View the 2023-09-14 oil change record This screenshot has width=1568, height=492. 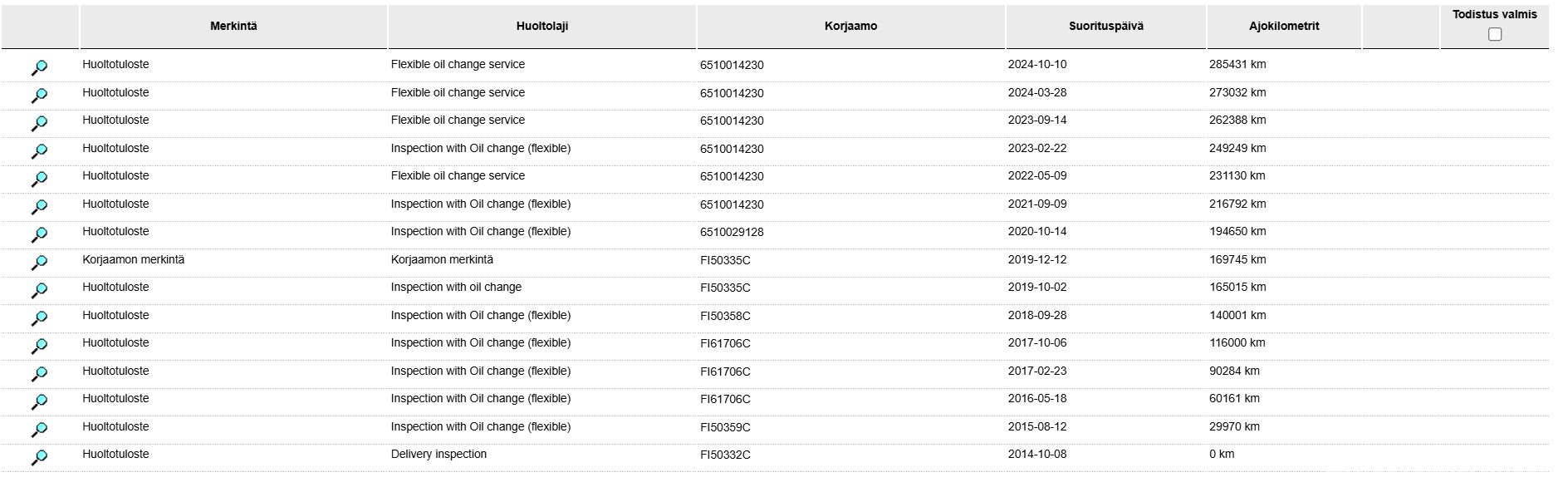pyautogui.click(x=39, y=124)
